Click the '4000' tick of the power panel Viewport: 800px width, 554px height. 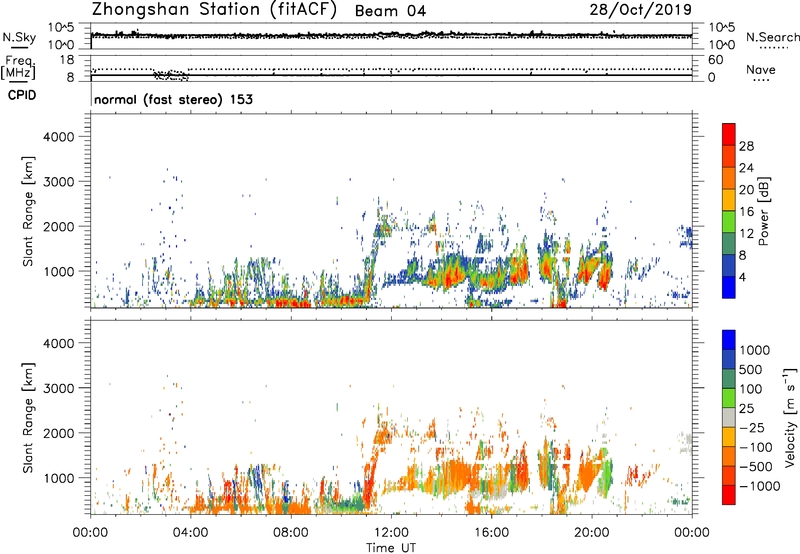pyautogui.click(x=59, y=137)
